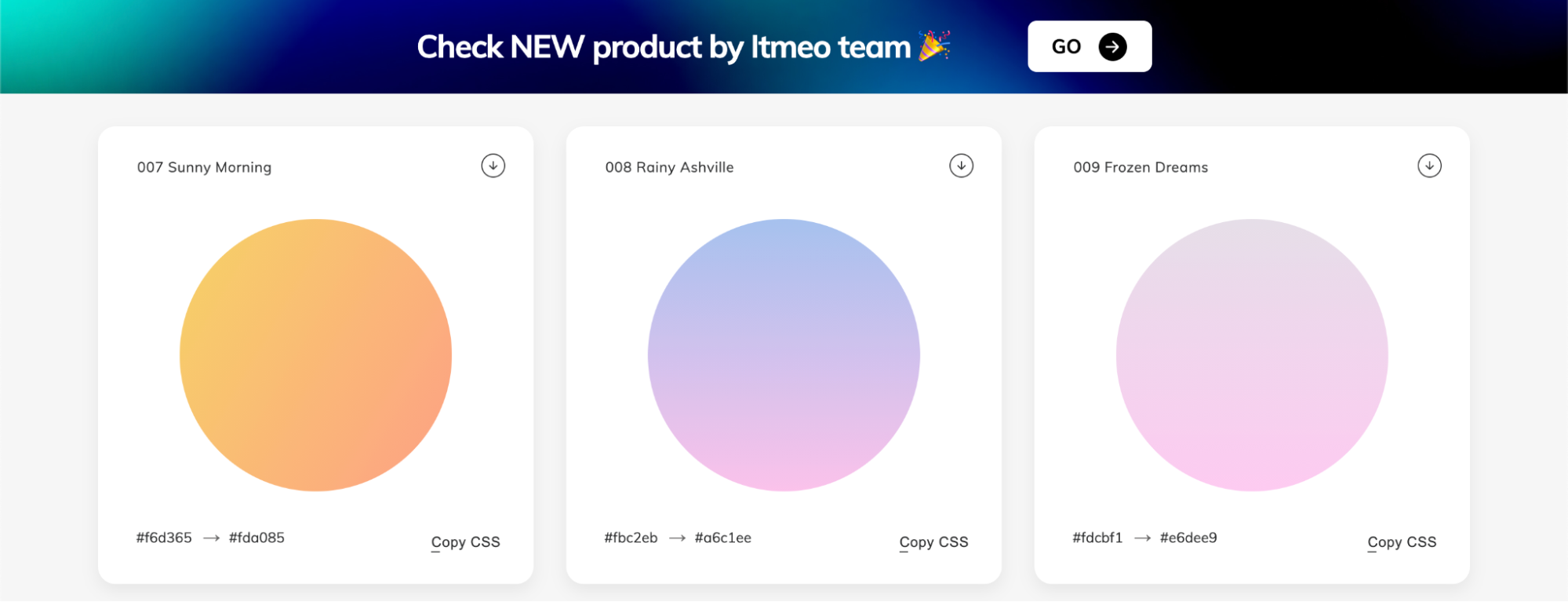The width and height of the screenshot is (1568, 602).
Task: Download the Sunny Morning gradient
Action: [x=493, y=166]
